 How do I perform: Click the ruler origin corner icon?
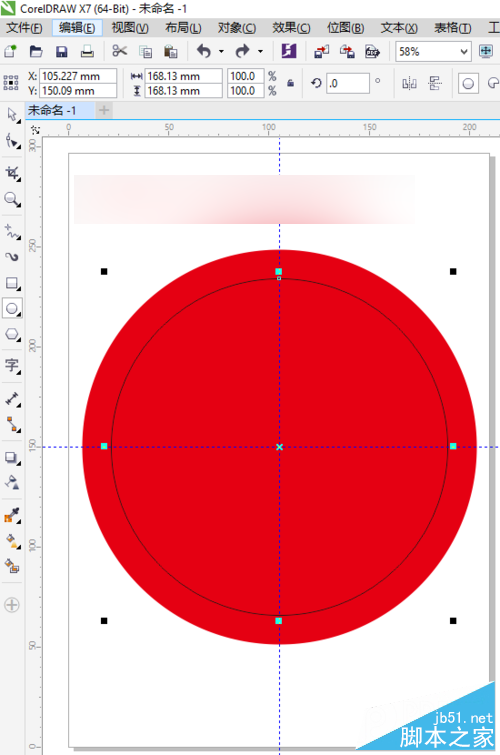pyautogui.click(x=35, y=130)
